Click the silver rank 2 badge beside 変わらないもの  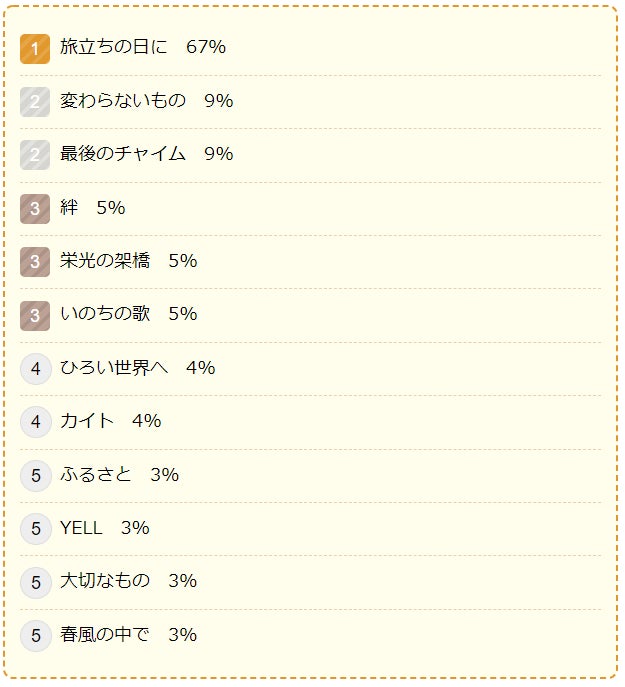point(35,102)
